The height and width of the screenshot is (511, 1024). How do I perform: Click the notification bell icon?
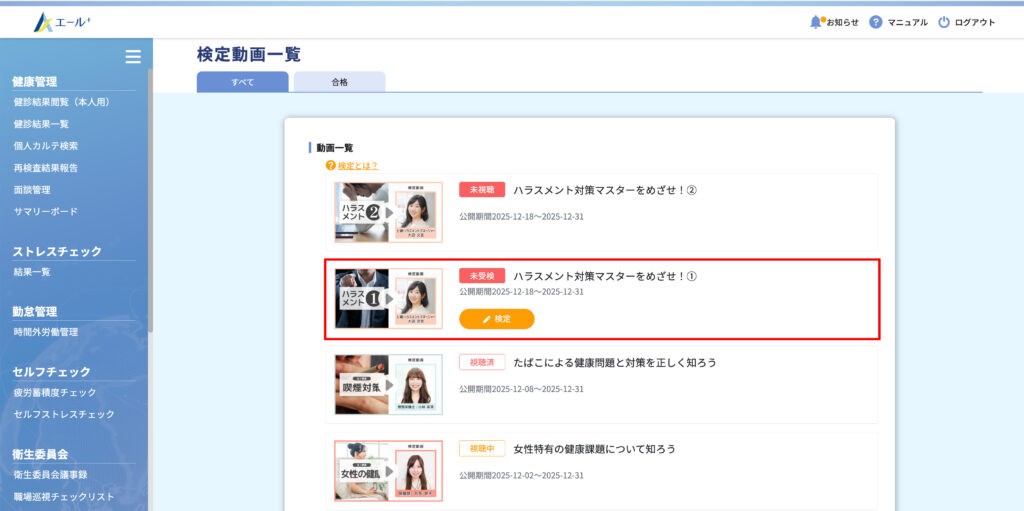(x=816, y=22)
